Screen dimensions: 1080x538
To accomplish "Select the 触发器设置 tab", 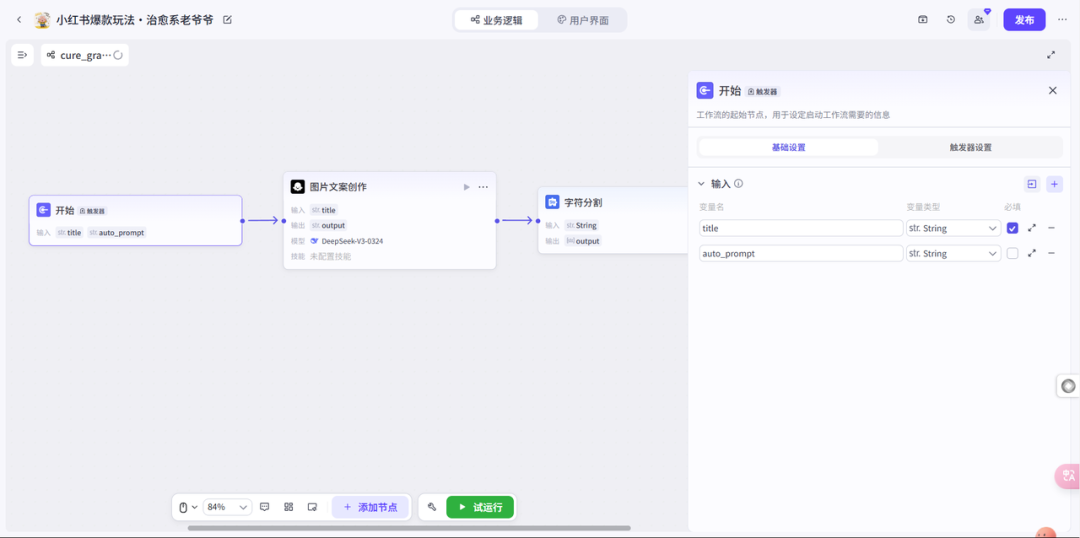I will (x=970, y=147).
